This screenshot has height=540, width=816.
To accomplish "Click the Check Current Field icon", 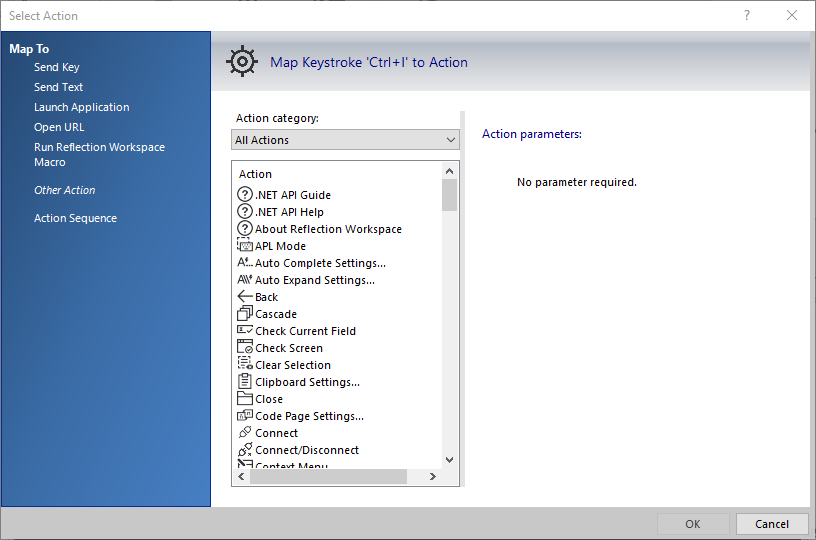I will coord(245,330).
